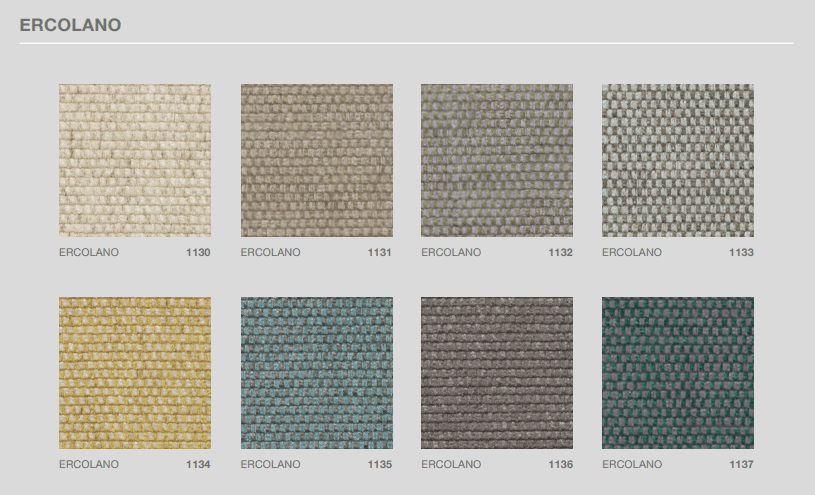Click the code number 1132
815x495 pixels.
560,253
